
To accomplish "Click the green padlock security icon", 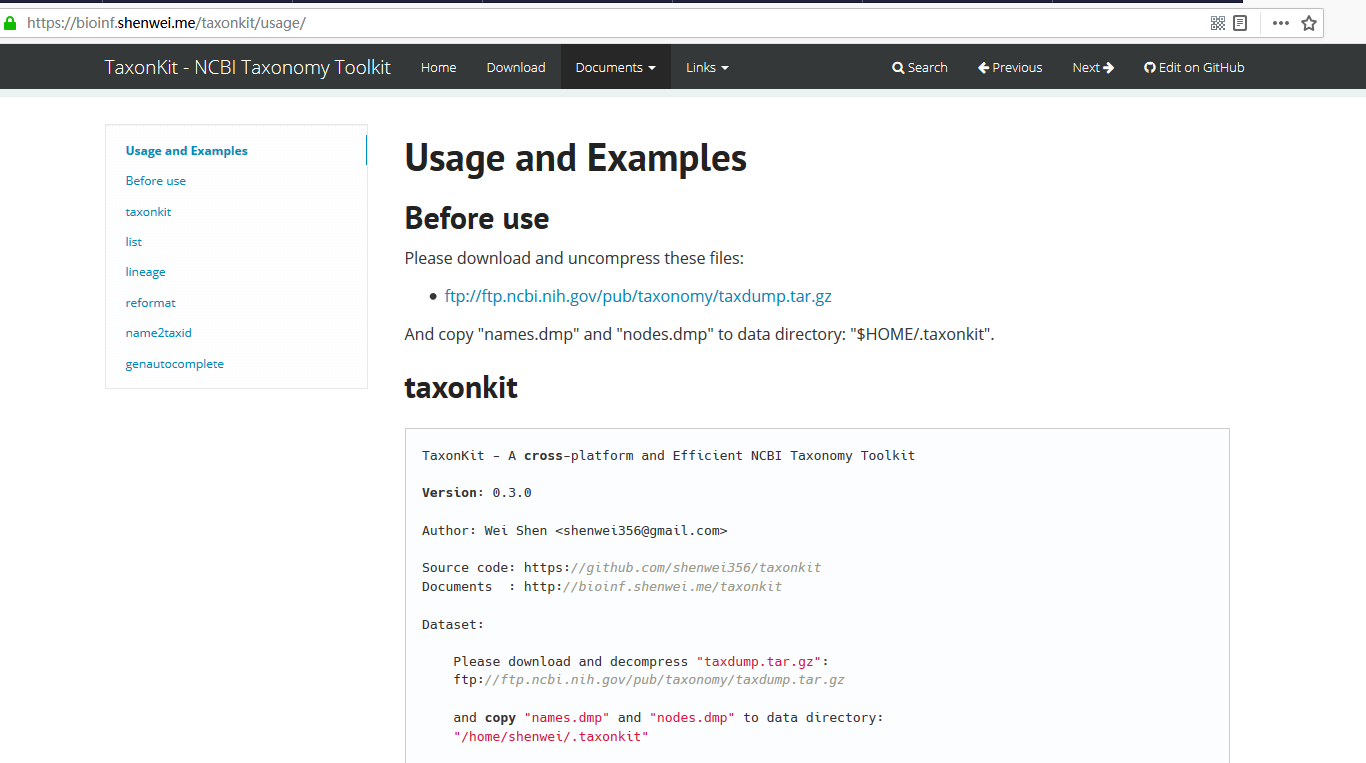I will tap(11, 22).
